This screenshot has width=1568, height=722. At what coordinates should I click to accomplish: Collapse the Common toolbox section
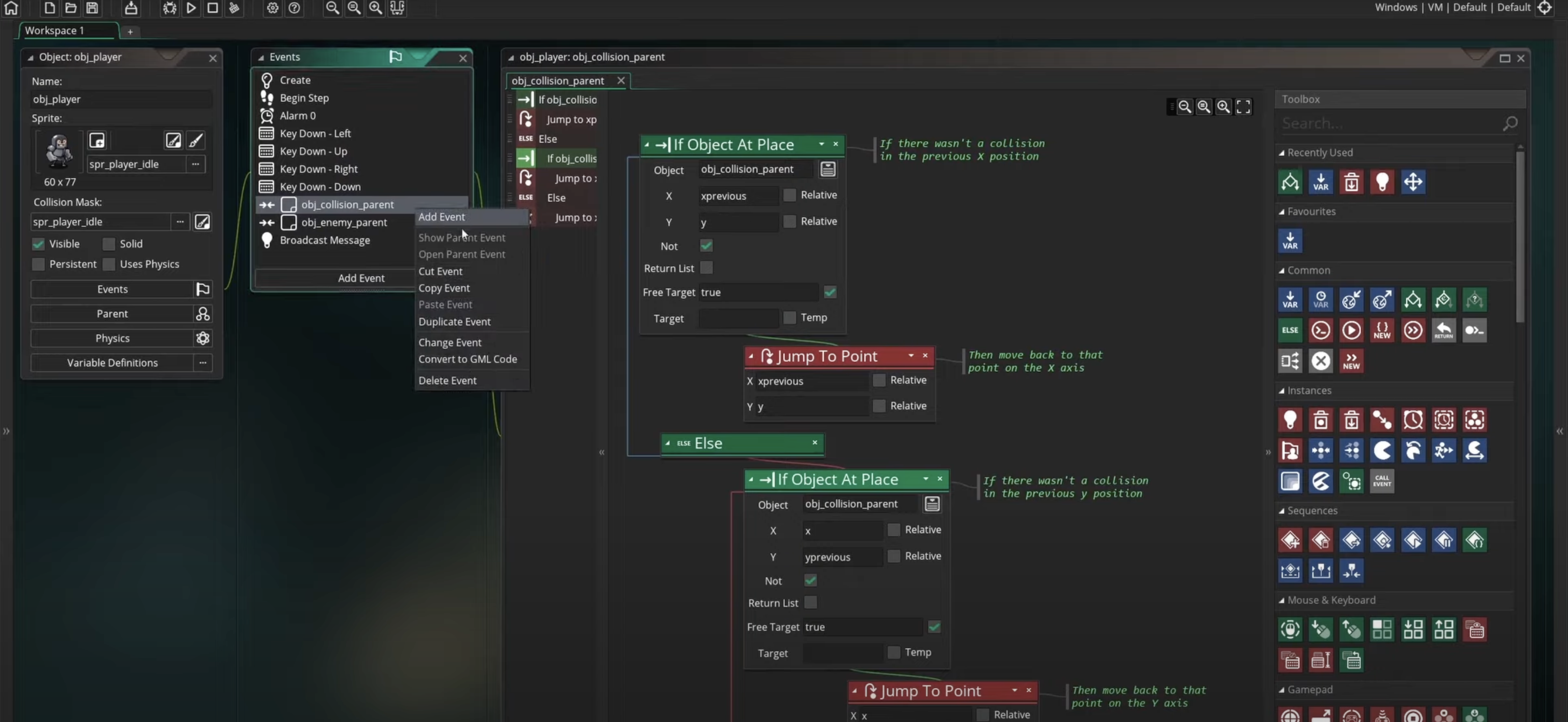[1282, 270]
